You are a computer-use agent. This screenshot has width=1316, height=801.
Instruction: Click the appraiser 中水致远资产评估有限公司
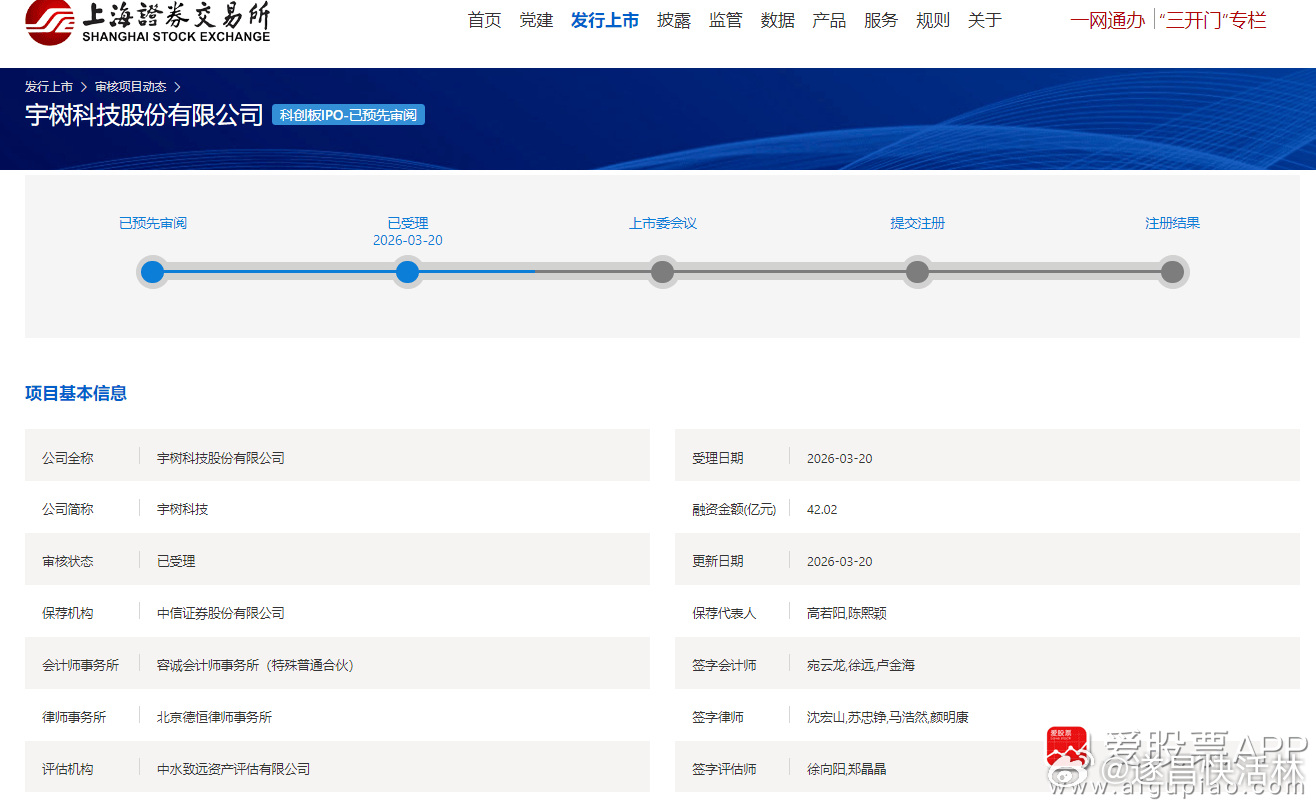click(234, 769)
